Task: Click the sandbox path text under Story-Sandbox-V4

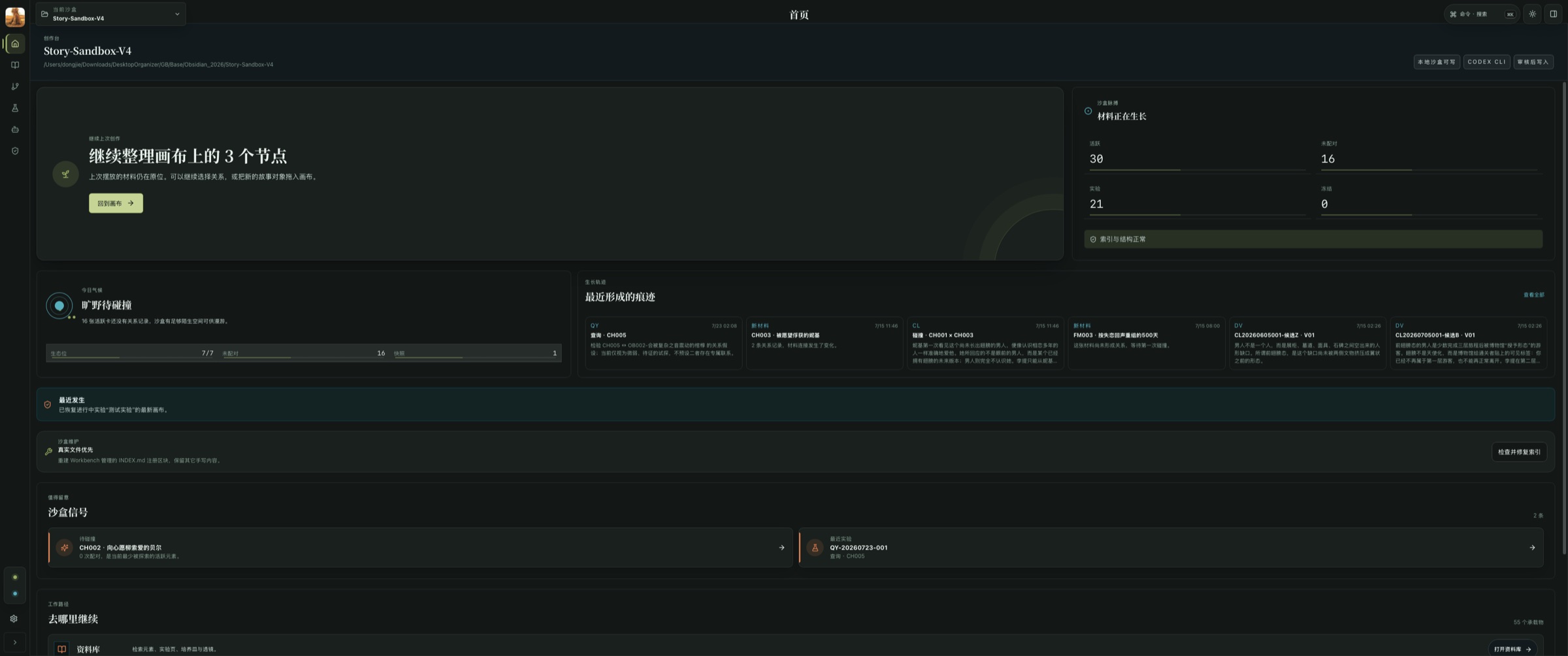Action: (158, 65)
